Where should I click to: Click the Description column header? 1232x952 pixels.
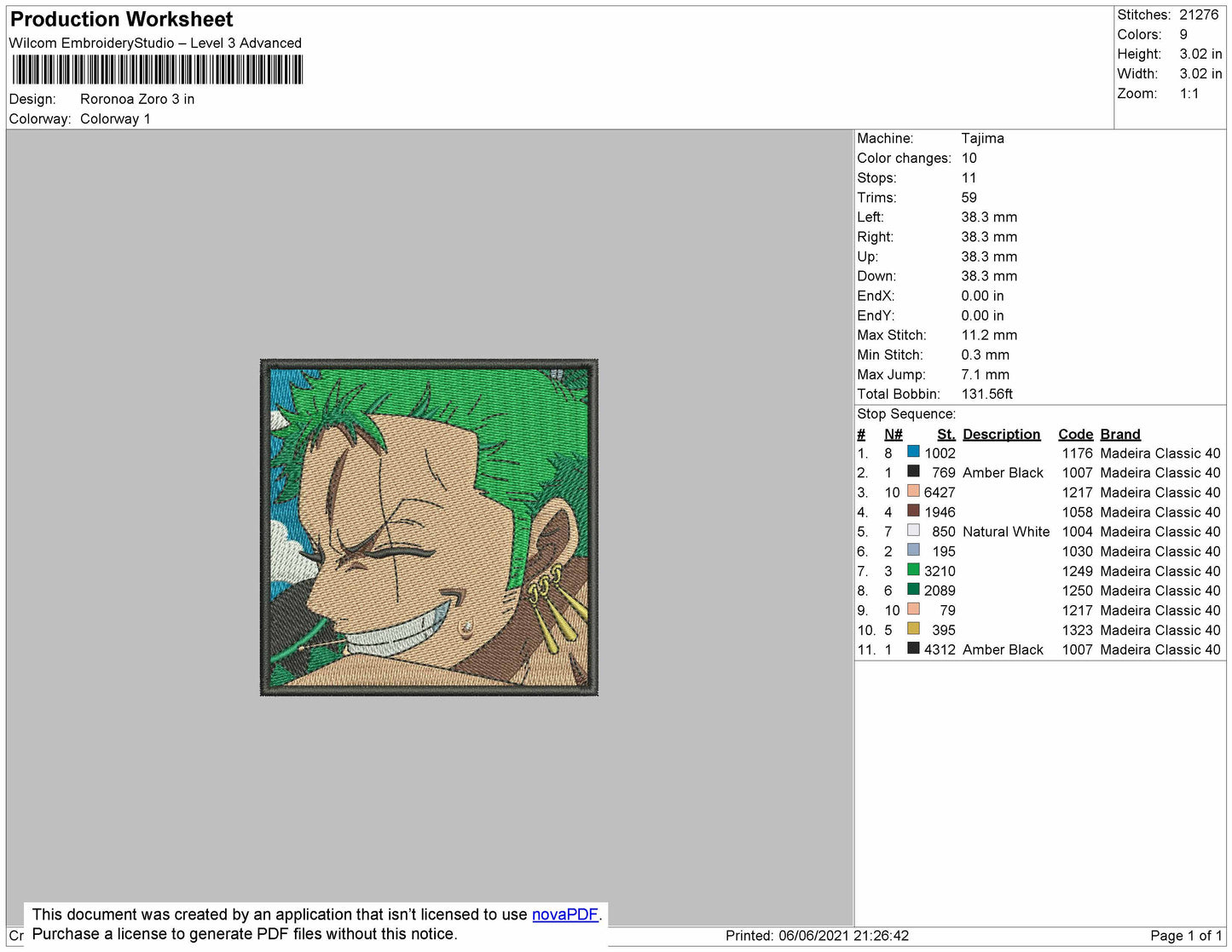(1001, 434)
